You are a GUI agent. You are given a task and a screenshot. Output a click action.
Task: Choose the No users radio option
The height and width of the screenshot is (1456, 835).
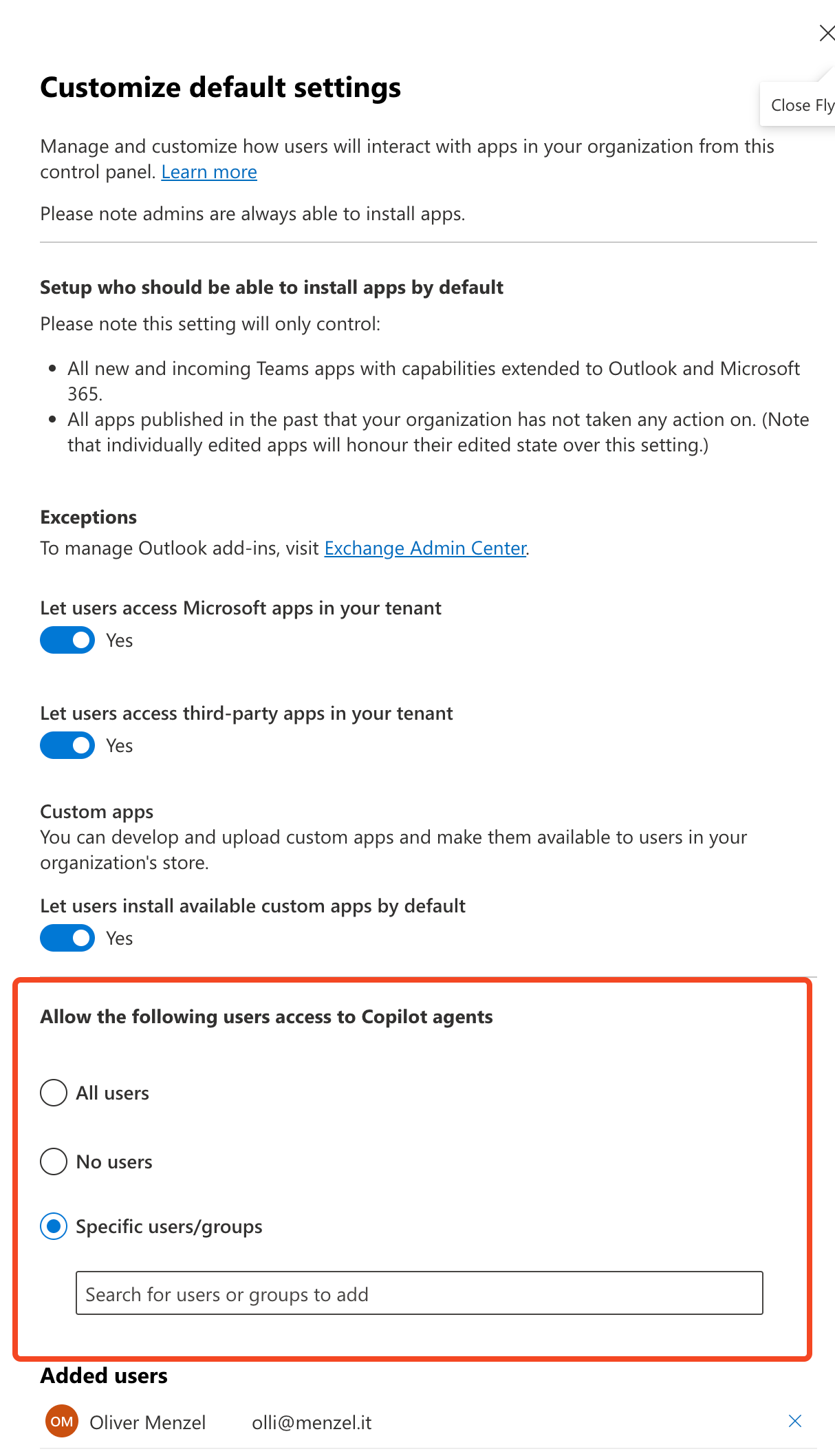(x=54, y=1161)
